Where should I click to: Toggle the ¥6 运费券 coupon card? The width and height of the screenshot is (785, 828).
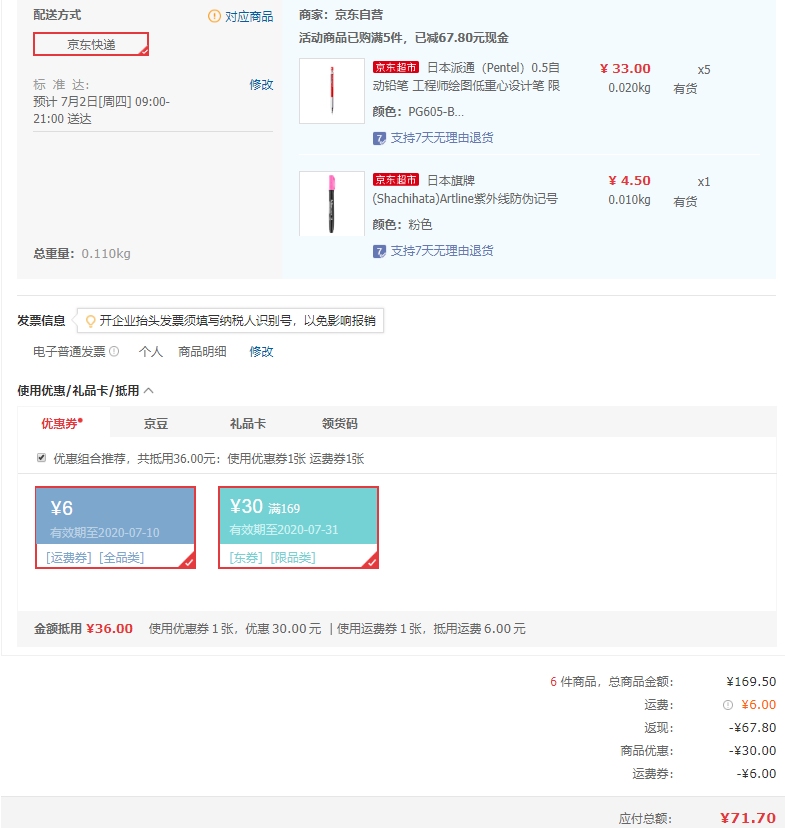pos(116,528)
